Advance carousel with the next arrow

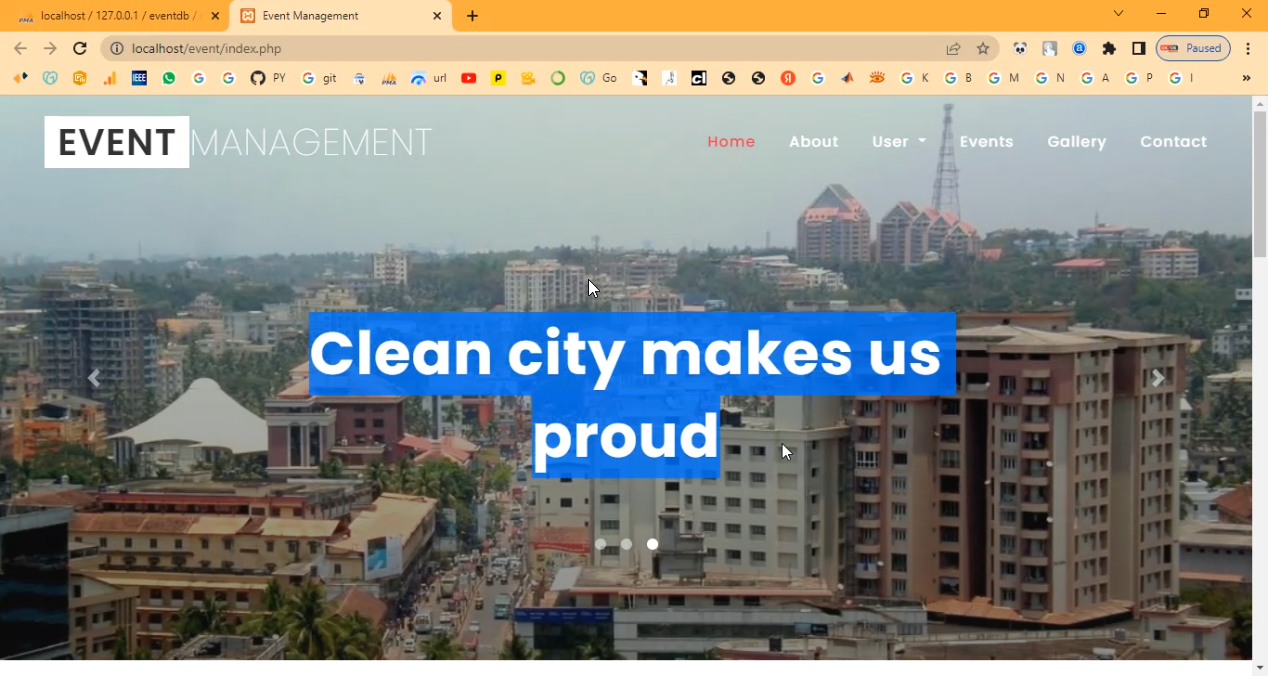[x=1157, y=378]
